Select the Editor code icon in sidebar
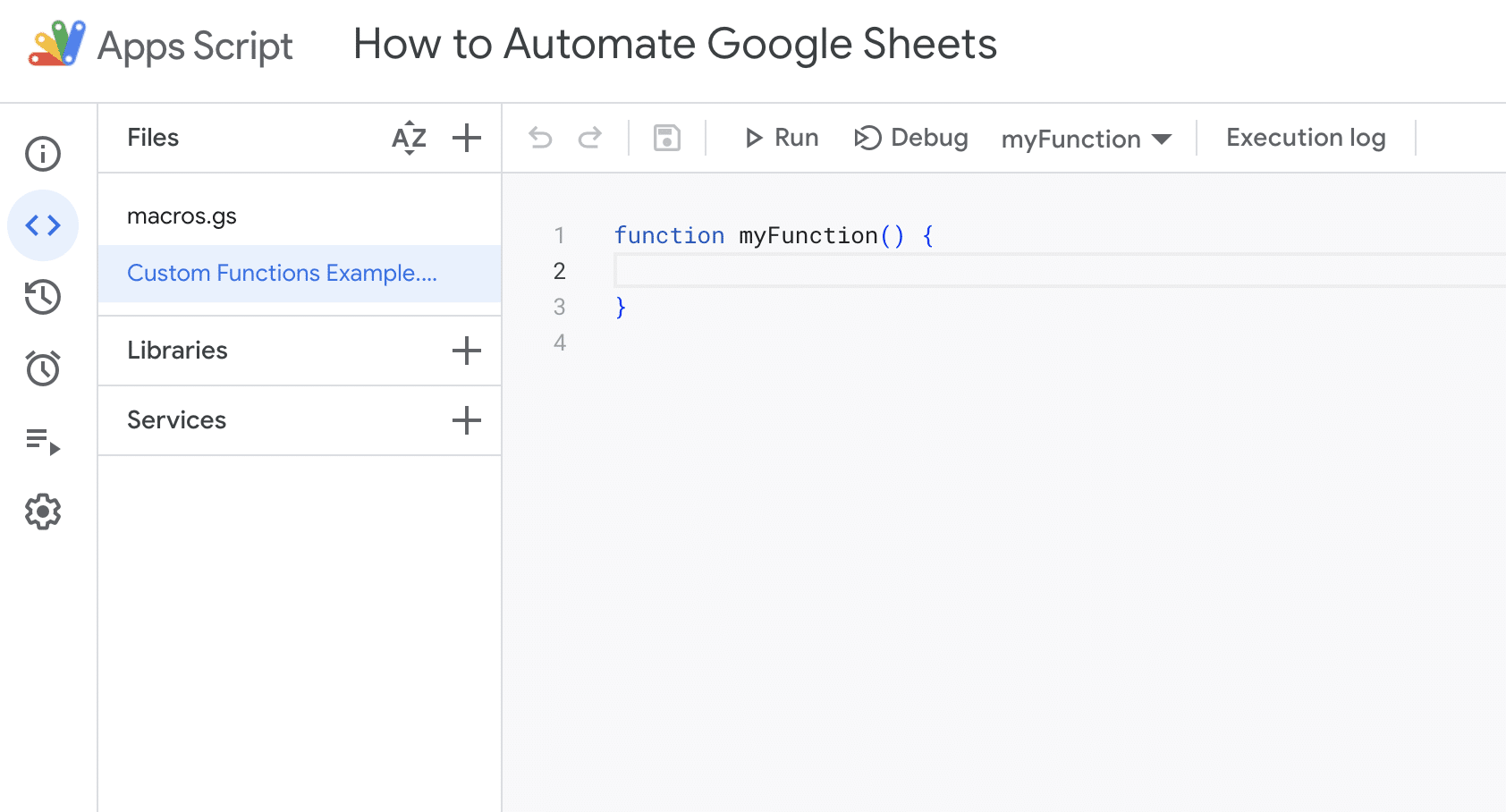Screen dimensions: 1506x812 (43, 225)
